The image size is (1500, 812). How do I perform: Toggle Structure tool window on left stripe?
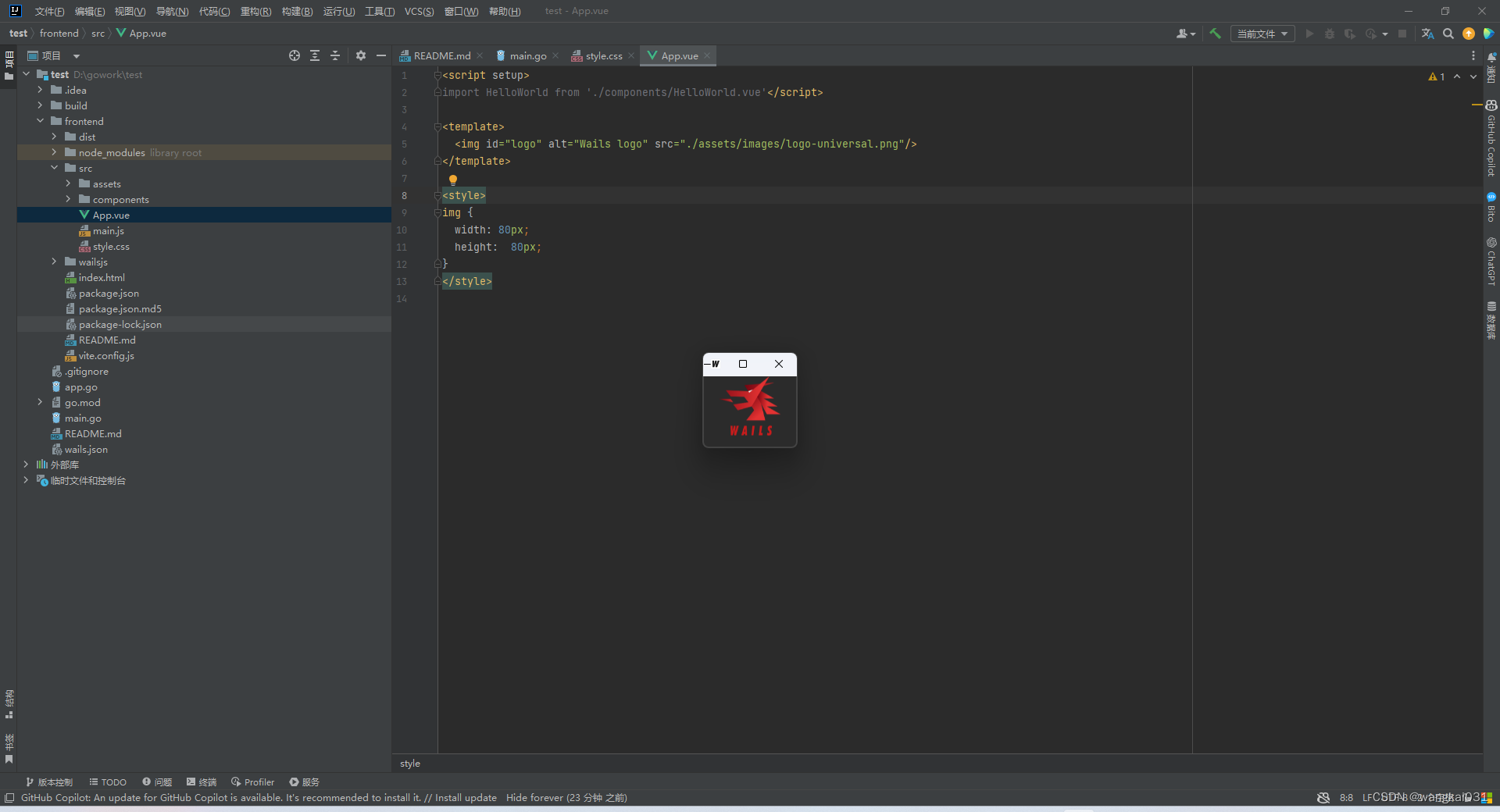coord(9,704)
